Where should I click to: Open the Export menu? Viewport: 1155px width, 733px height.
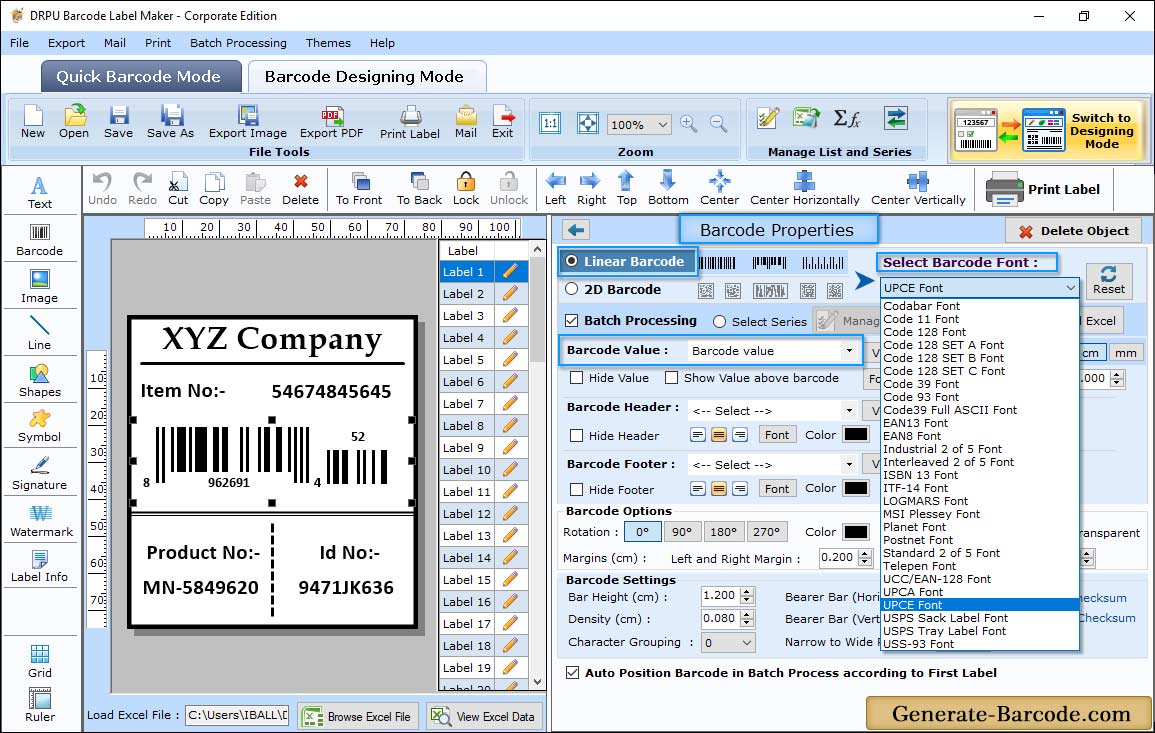coord(66,43)
